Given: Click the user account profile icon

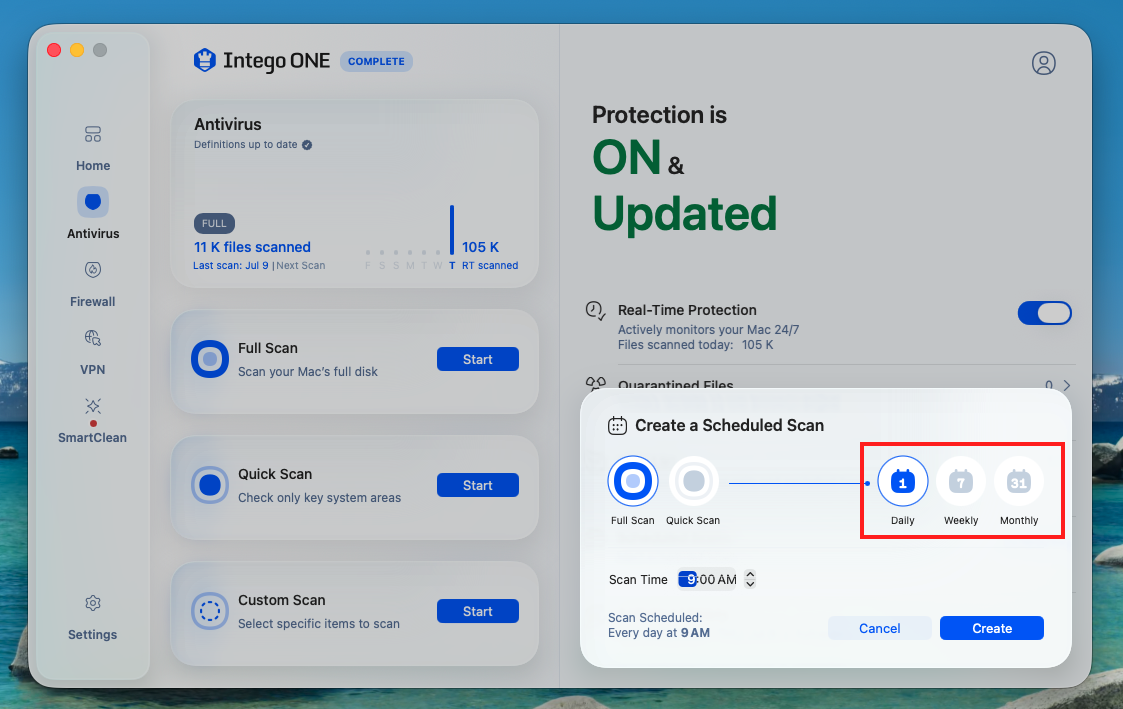Looking at the screenshot, I should (1044, 63).
